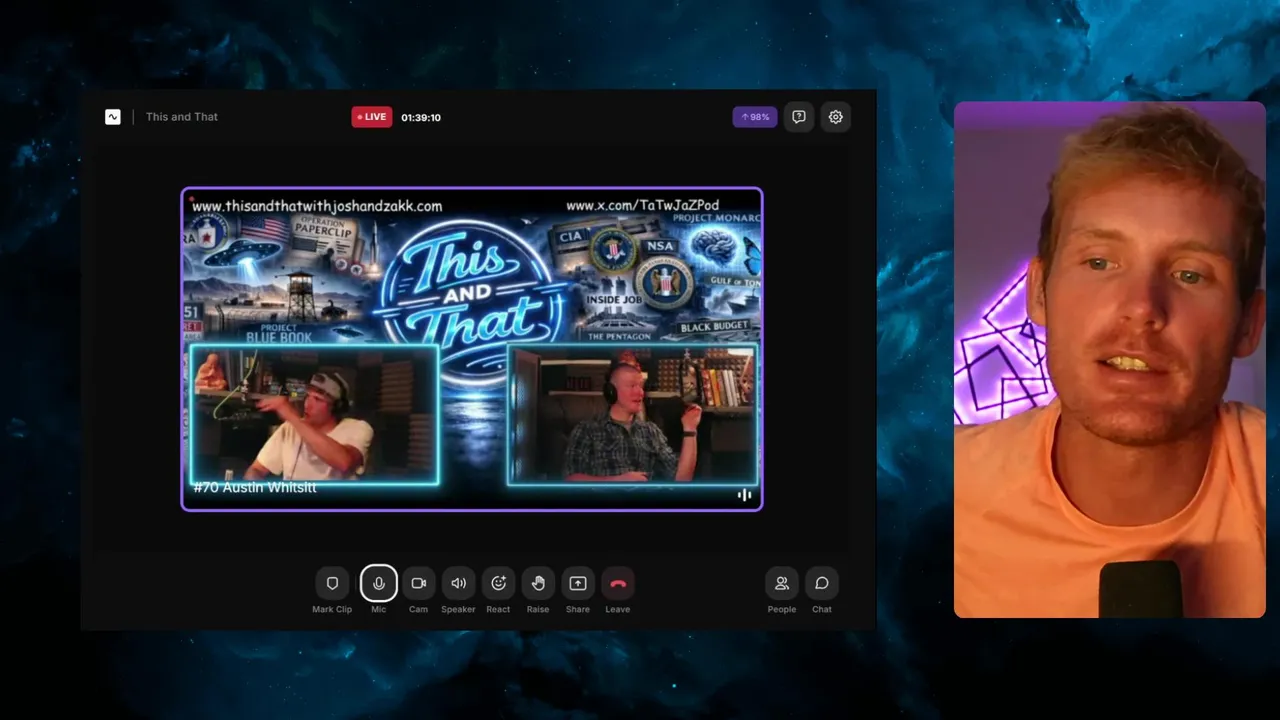
Task: Click the 01:39:10 session timer
Action: (x=421, y=117)
